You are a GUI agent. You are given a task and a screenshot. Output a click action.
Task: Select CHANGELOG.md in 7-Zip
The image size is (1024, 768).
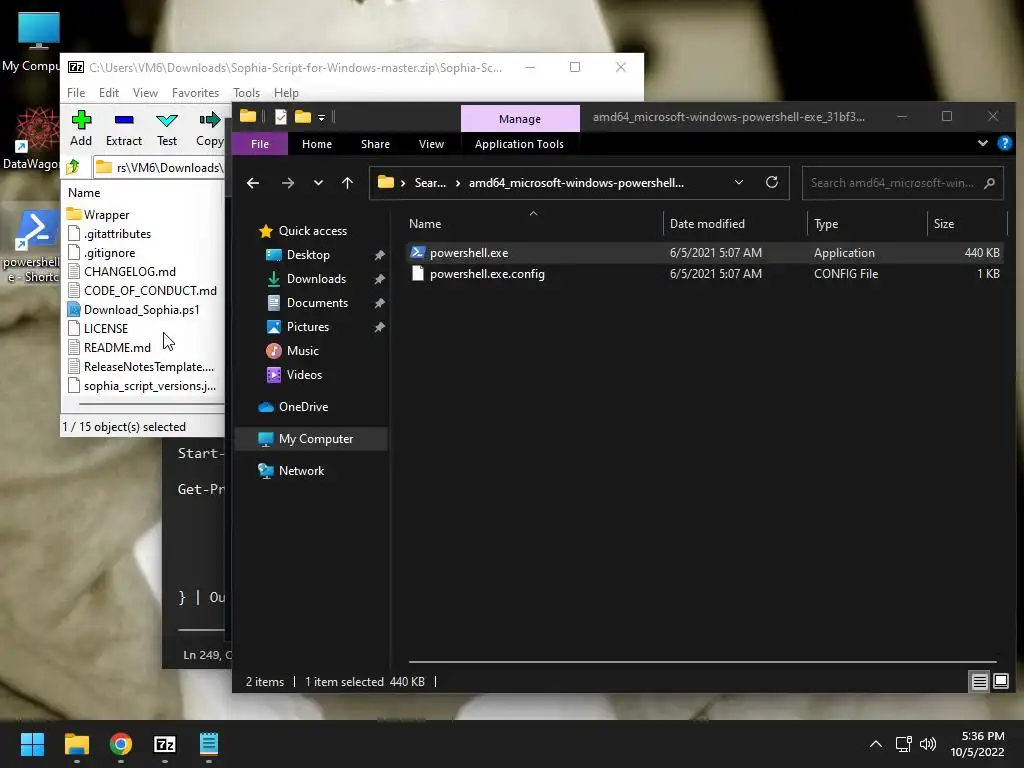[x=121, y=272]
